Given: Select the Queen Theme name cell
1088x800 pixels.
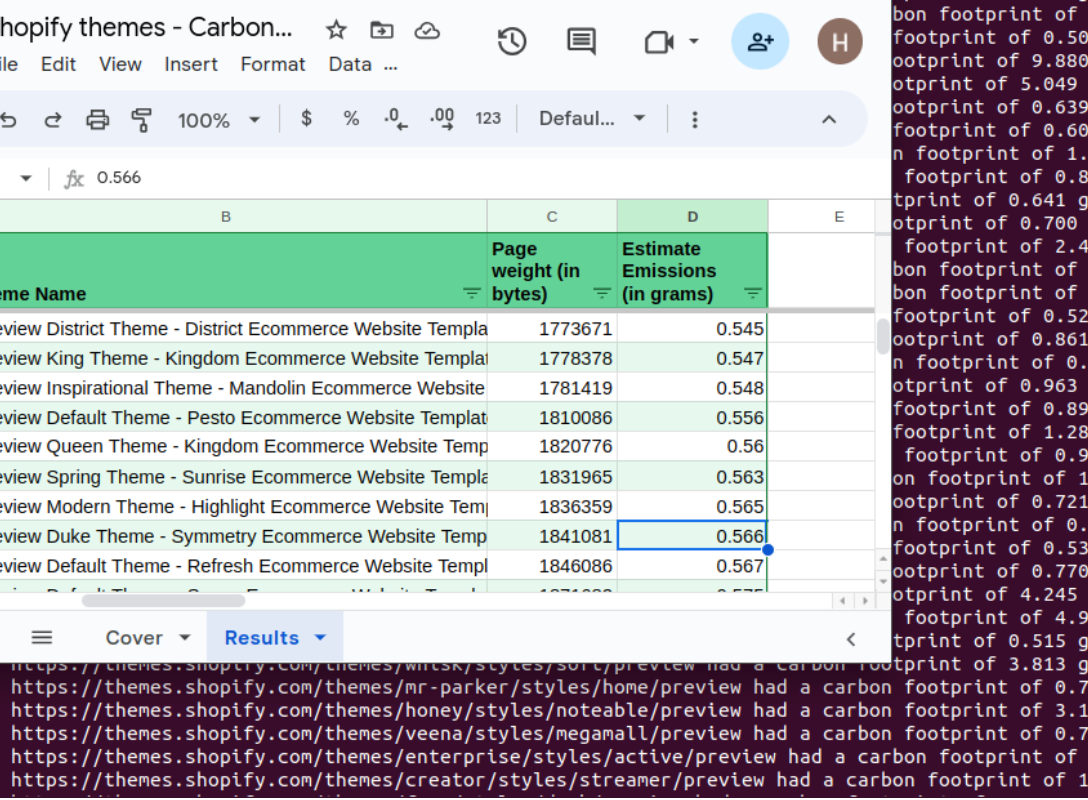Looking at the screenshot, I should [x=243, y=446].
